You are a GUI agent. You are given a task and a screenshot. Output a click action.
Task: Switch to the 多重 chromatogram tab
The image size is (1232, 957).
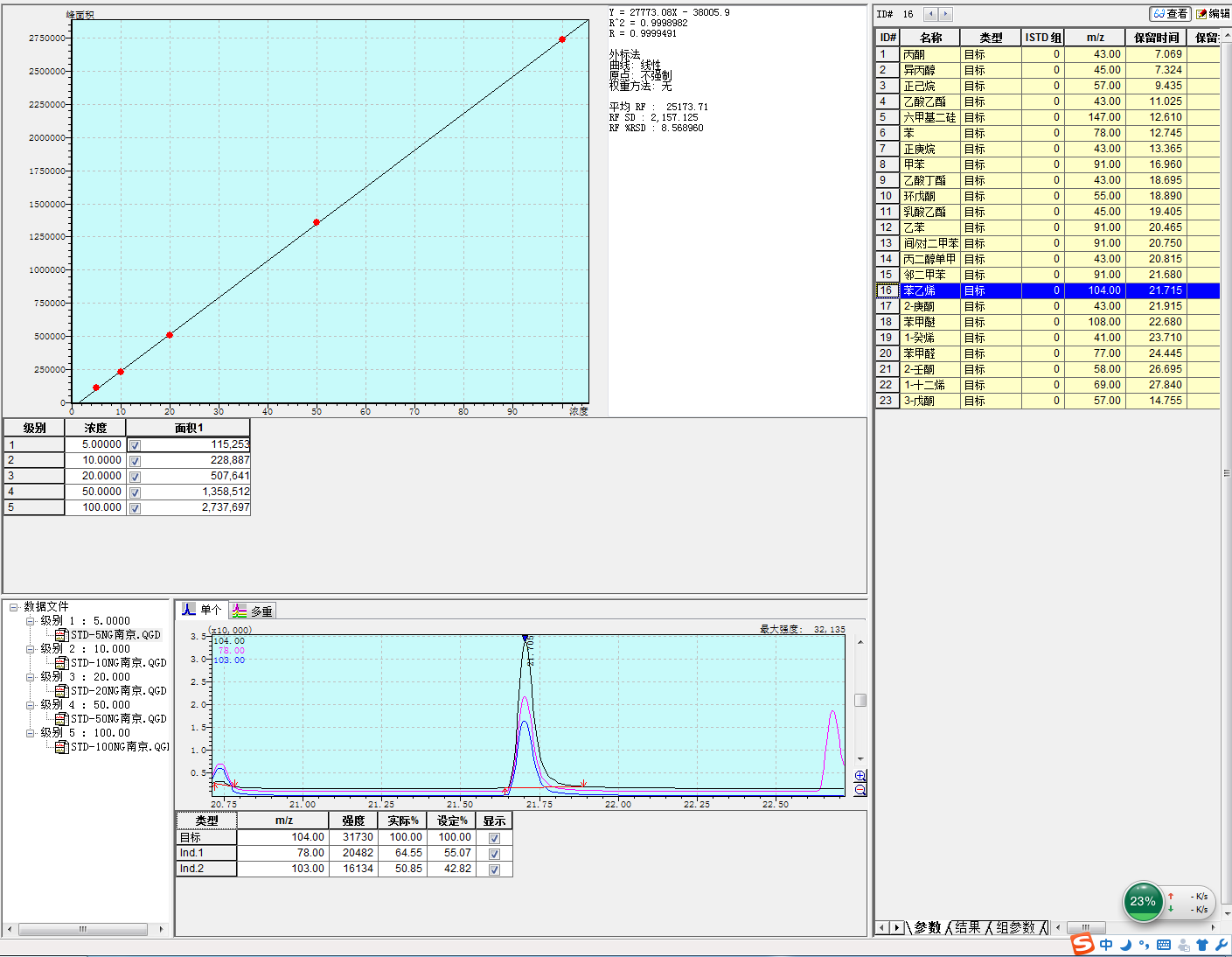point(253,611)
